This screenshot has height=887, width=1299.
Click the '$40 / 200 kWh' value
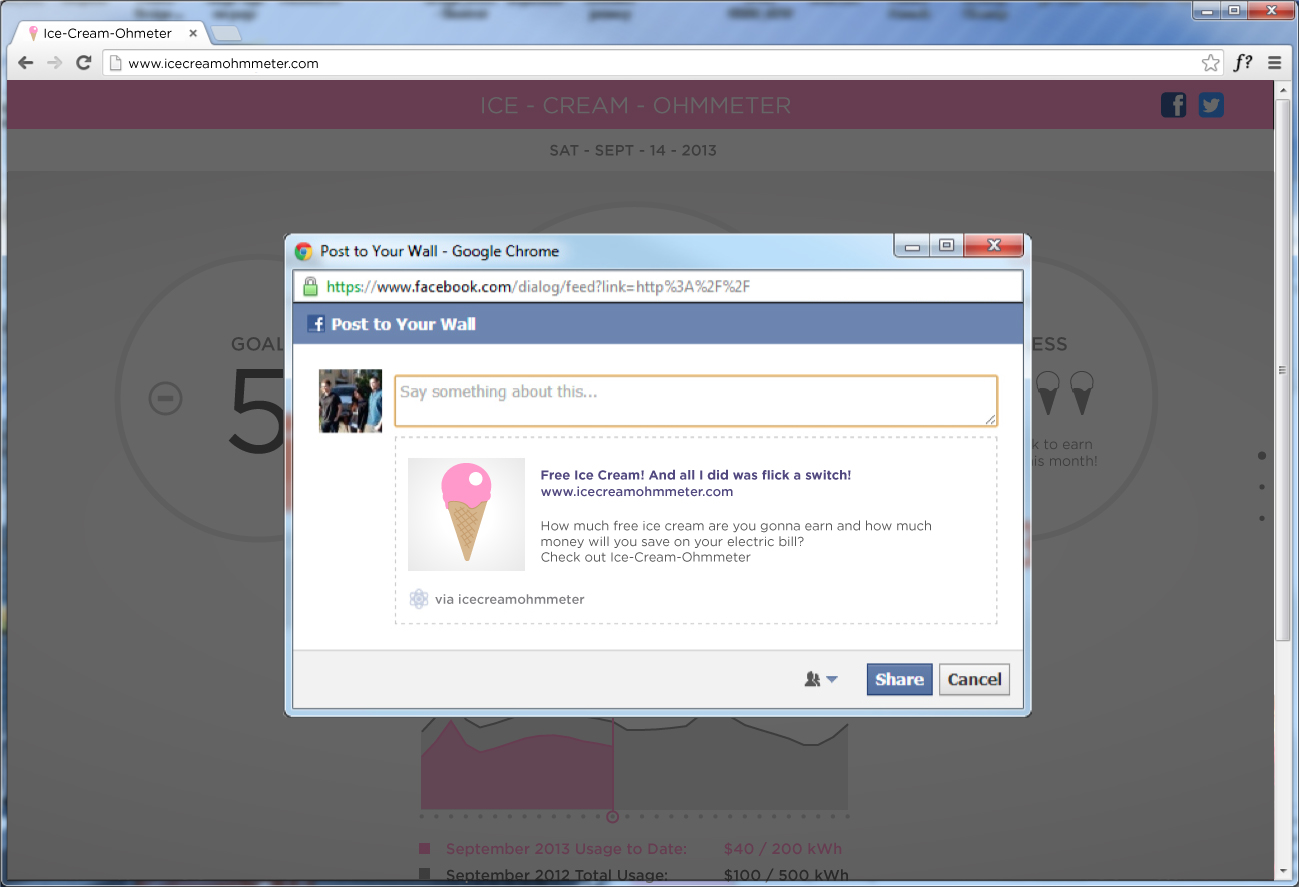tap(783, 848)
